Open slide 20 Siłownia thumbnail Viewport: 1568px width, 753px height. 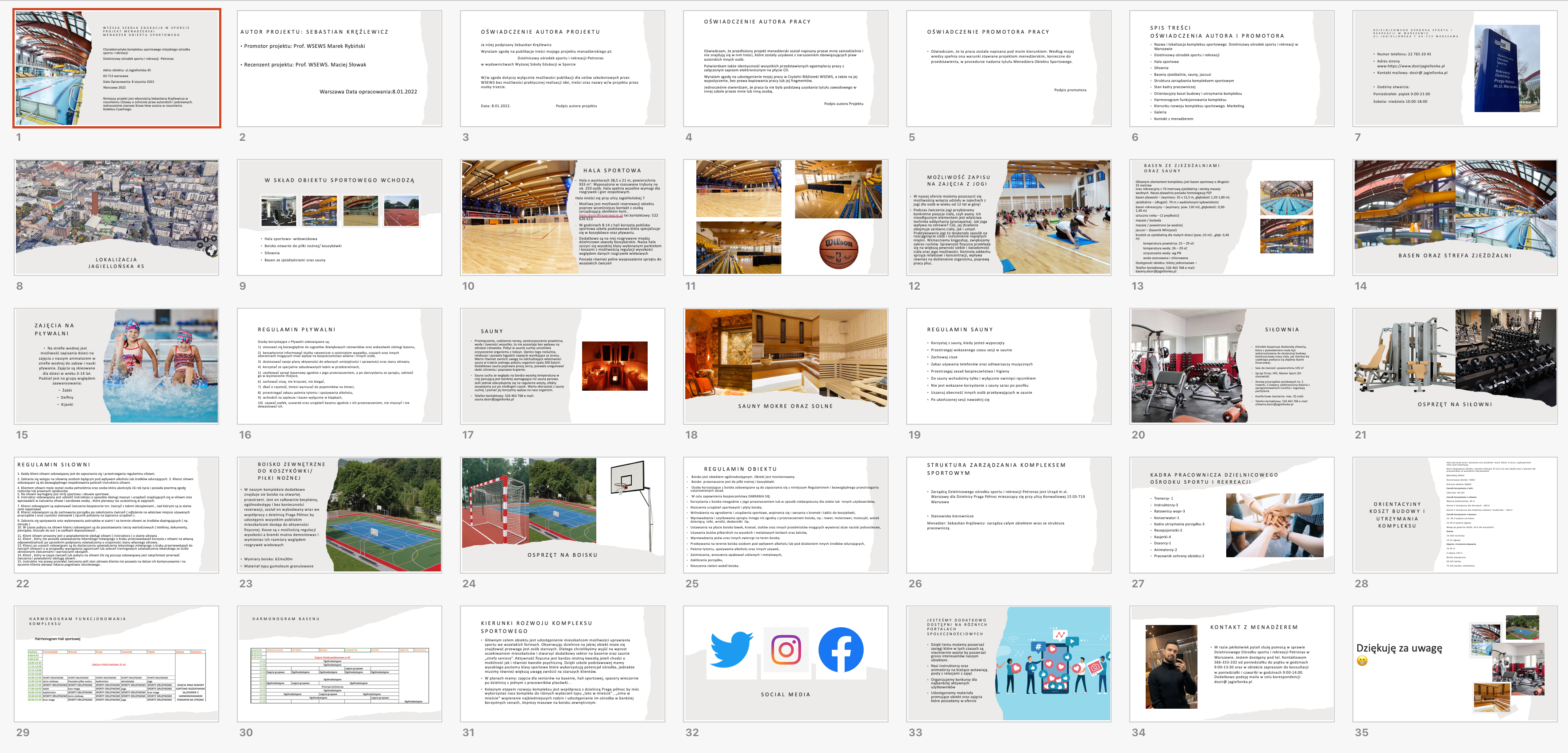(x=1232, y=366)
